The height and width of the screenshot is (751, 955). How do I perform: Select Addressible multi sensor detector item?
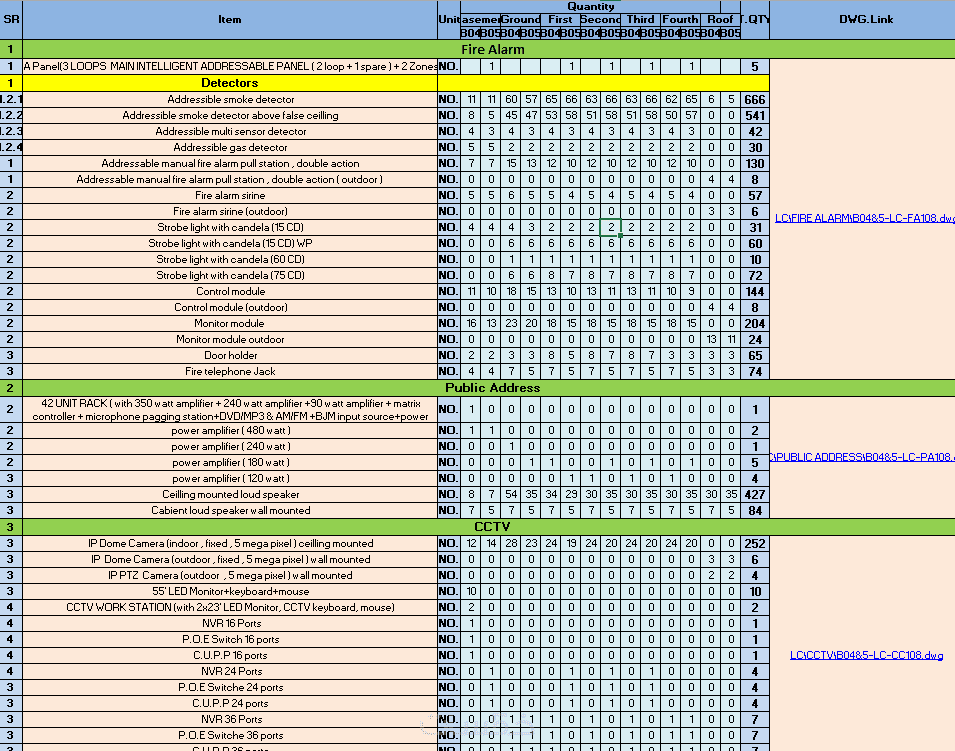[x=230, y=132]
